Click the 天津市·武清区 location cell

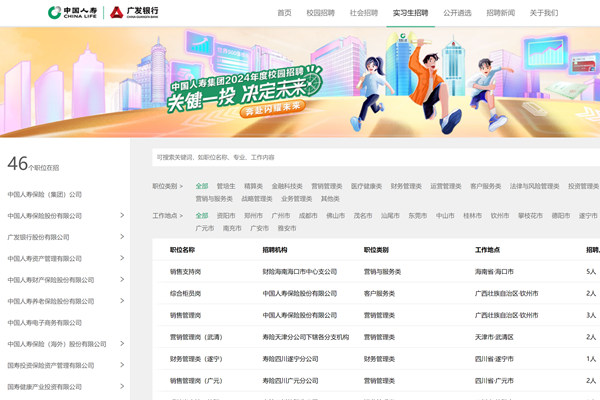(x=494, y=337)
